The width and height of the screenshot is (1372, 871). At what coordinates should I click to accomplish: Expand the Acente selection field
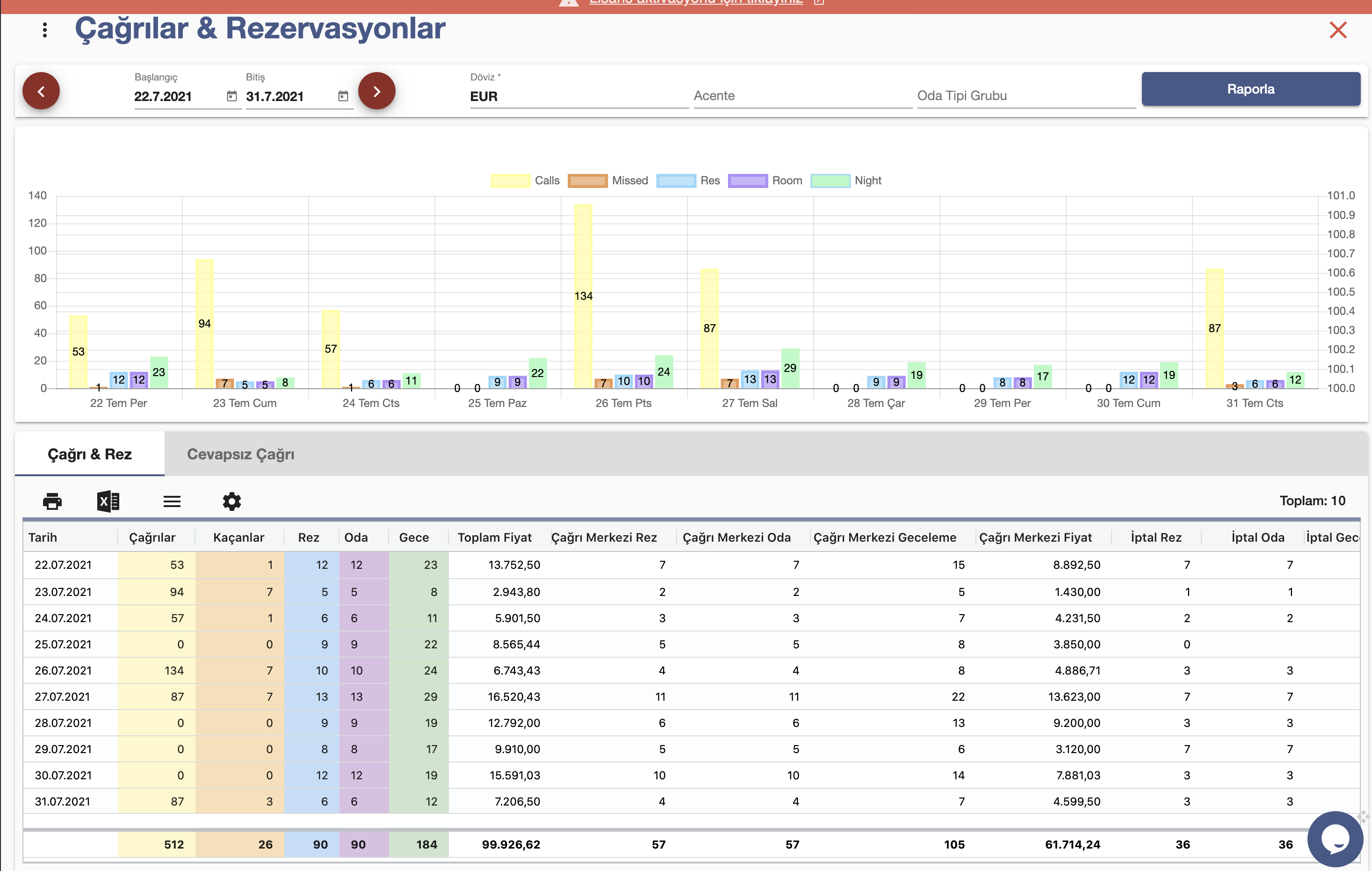click(802, 96)
